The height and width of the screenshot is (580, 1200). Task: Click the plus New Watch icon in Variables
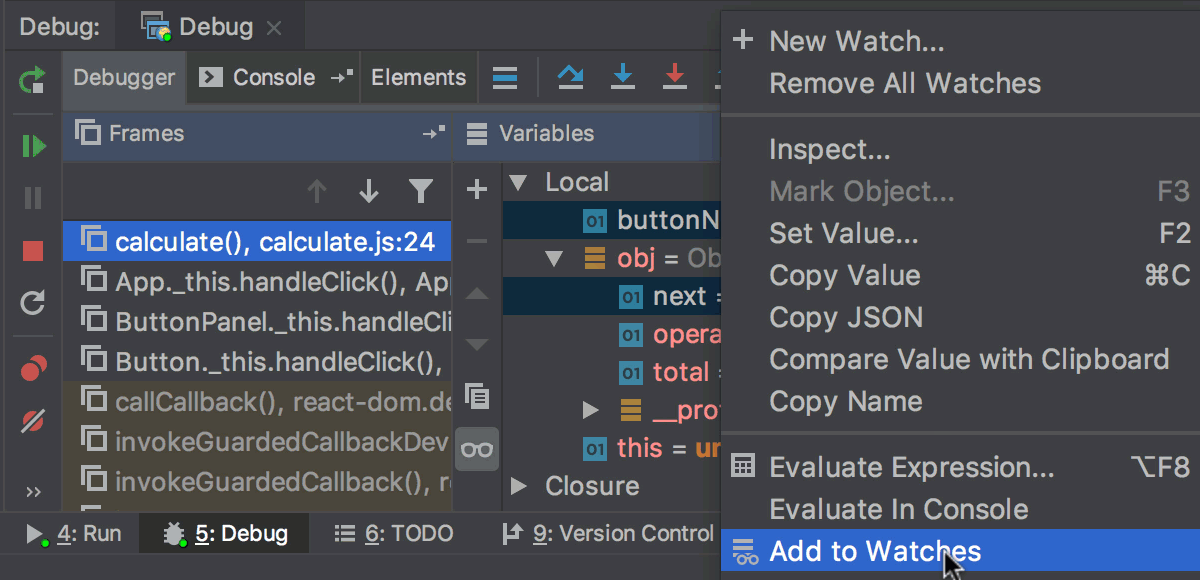point(477,189)
